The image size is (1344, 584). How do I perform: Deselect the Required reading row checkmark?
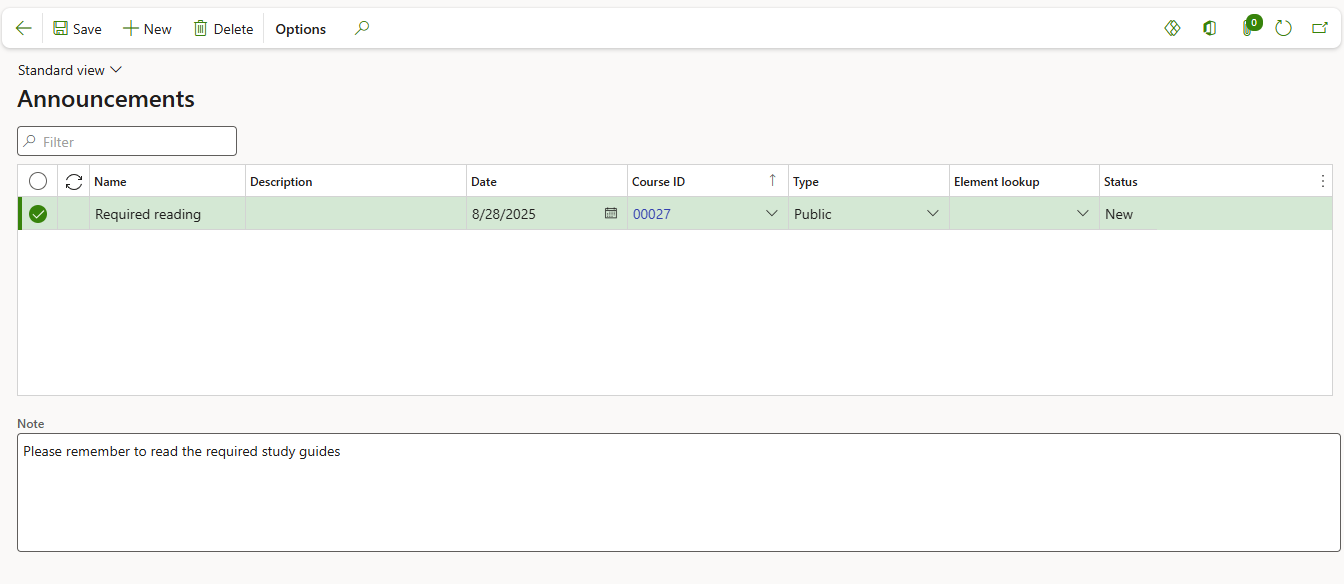tap(38, 214)
